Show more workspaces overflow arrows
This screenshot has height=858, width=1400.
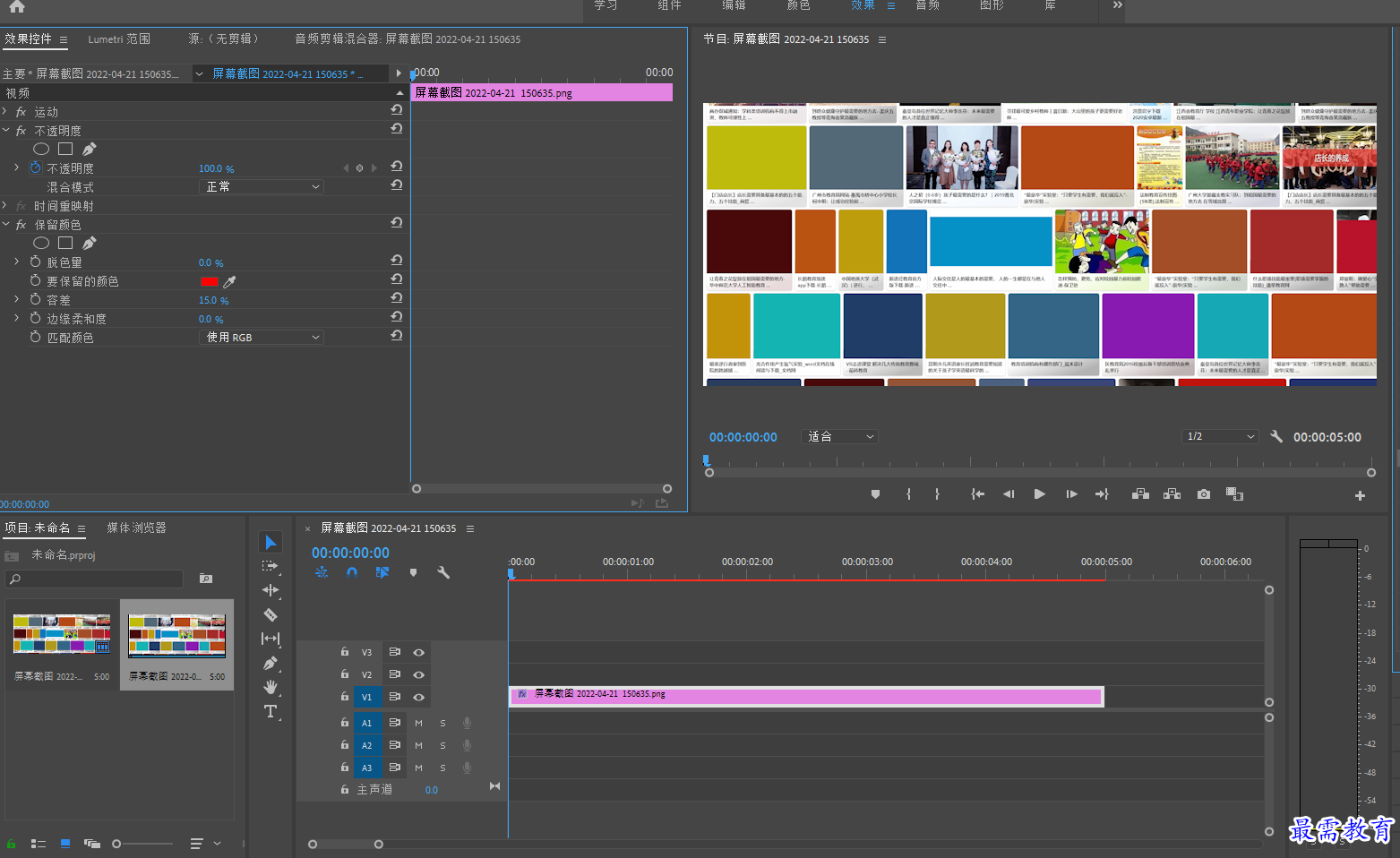1117,5
